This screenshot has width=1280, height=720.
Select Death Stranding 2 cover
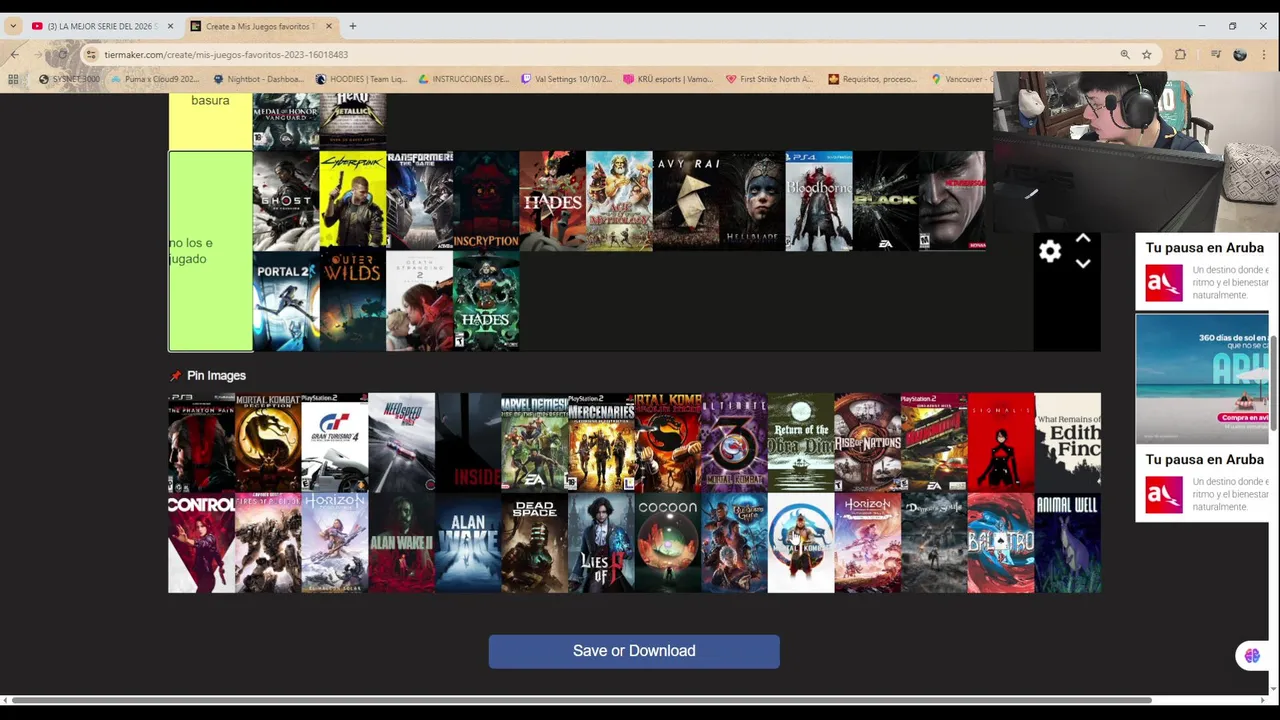(x=419, y=301)
